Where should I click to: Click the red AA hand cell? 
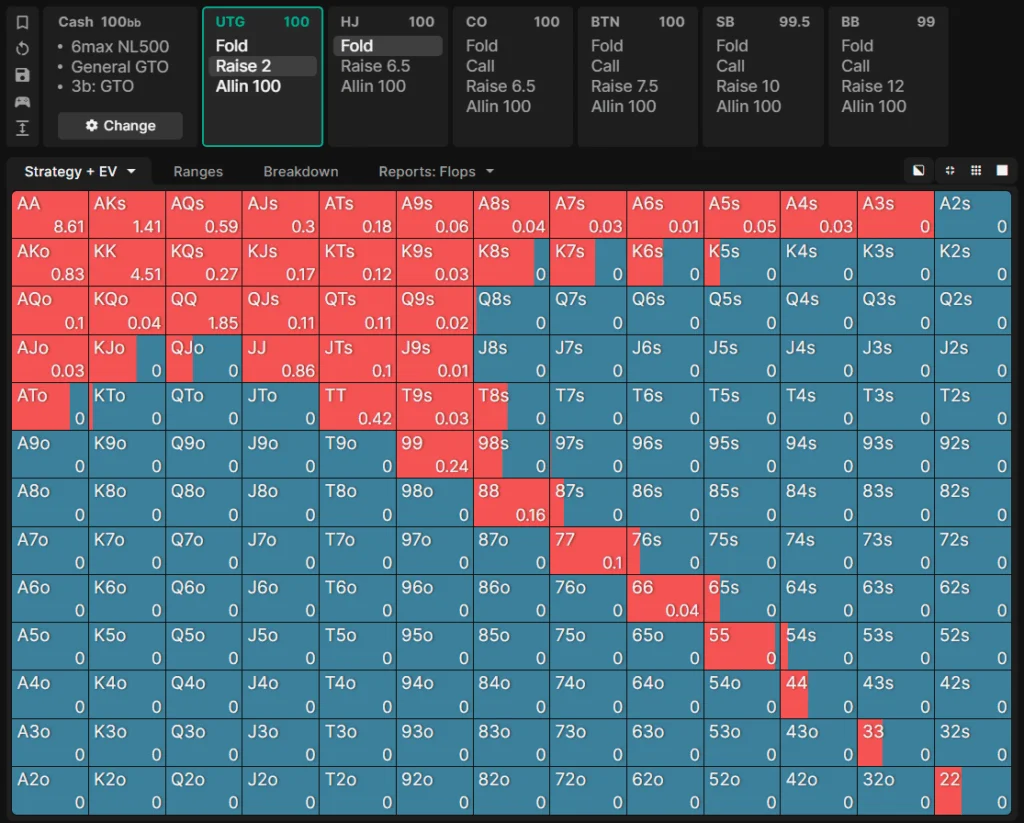pyautogui.click(x=50, y=214)
